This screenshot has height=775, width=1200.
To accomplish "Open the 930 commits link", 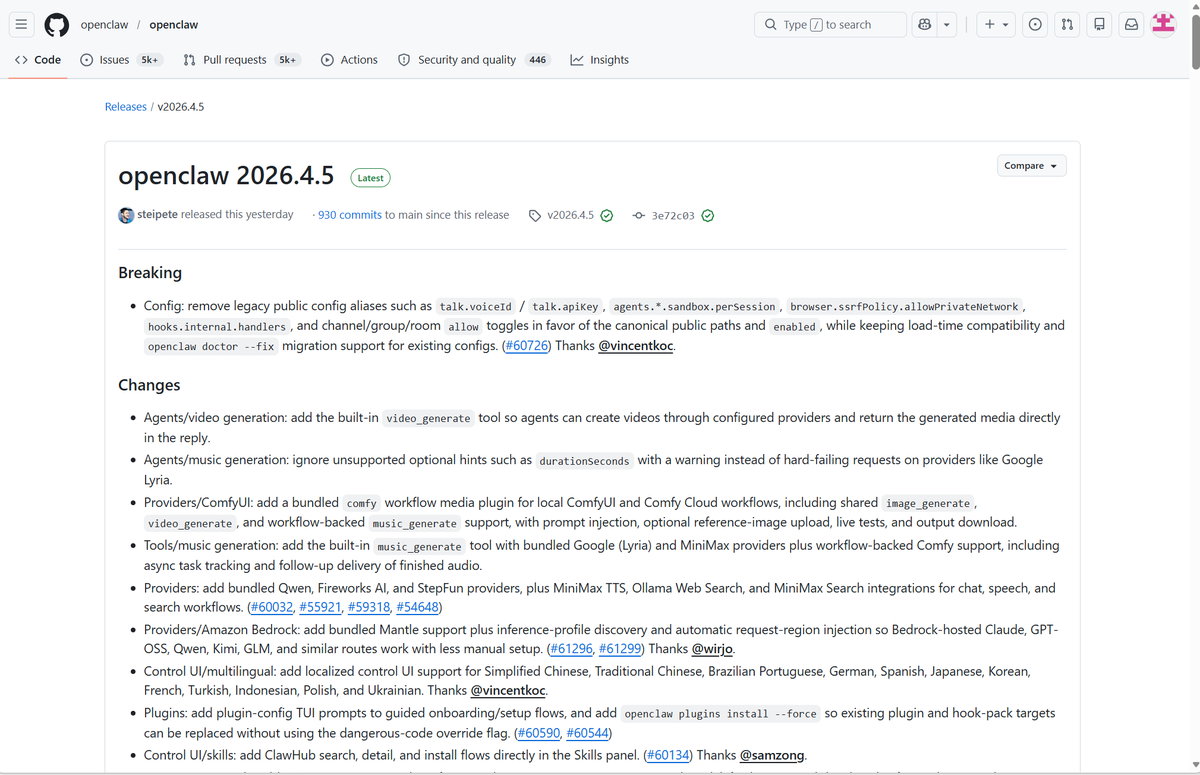I will 350,215.
